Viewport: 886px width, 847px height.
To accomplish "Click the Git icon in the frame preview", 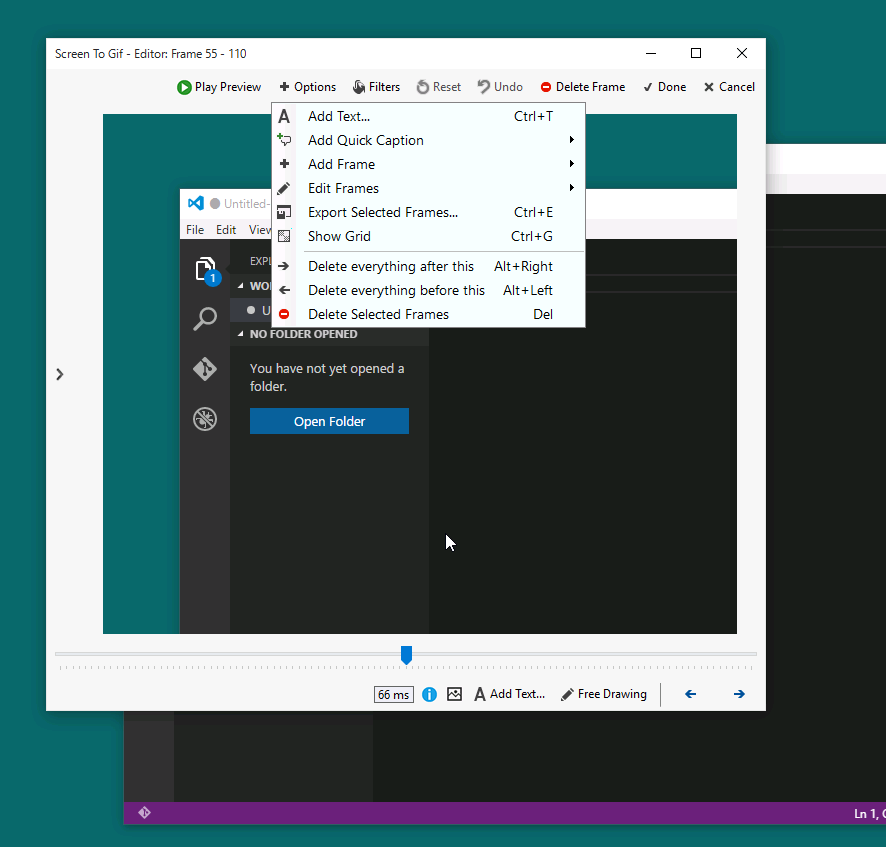I will [x=205, y=369].
